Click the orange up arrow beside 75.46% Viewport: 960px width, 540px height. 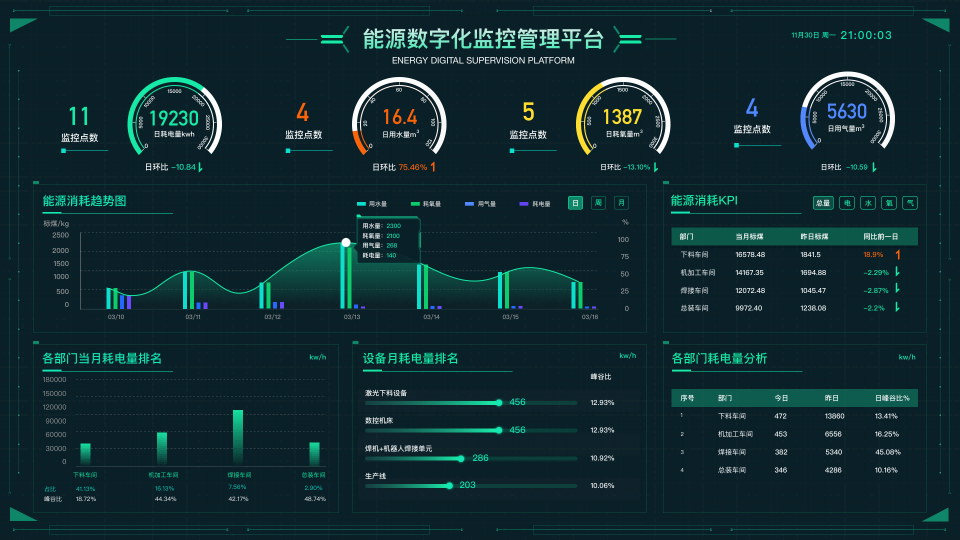click(434, 167)
